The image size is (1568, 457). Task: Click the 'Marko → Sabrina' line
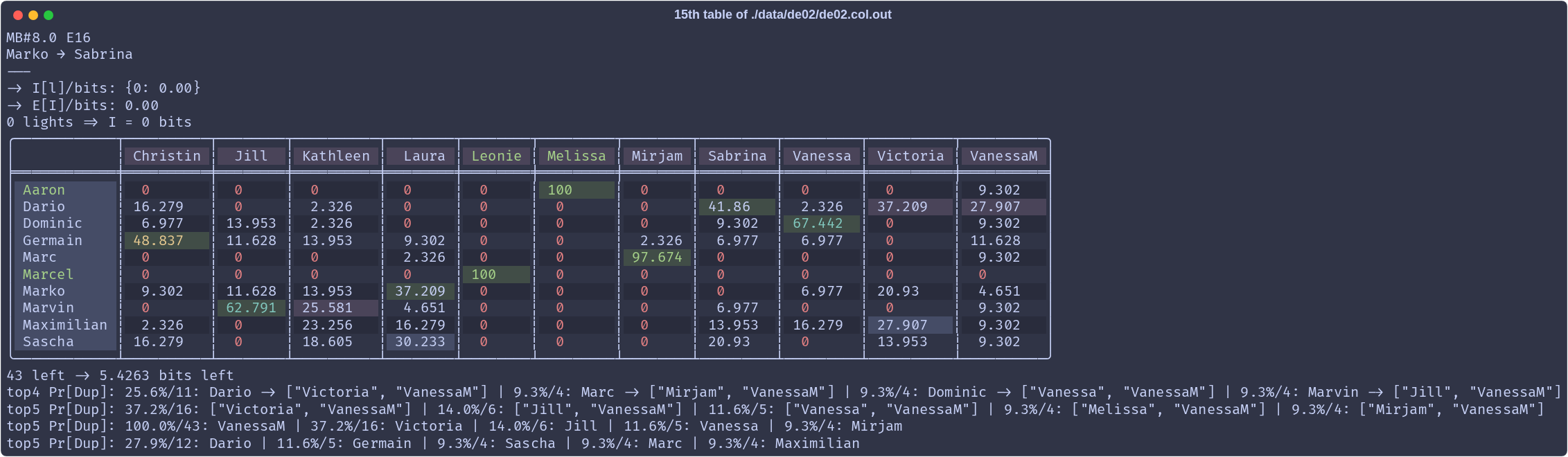click(69, 54)
